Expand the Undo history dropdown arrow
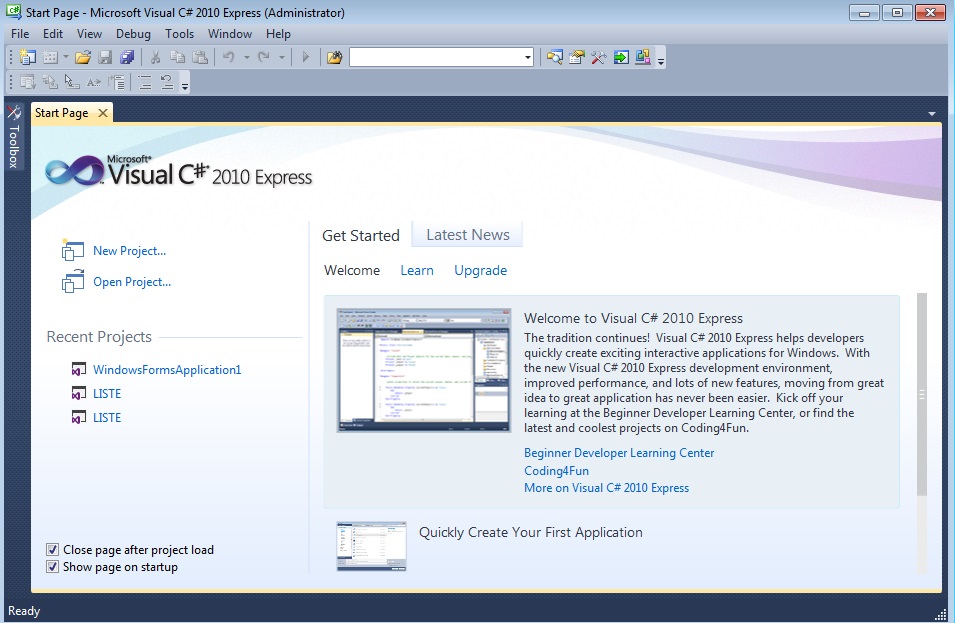This screenshot has width=955, height=623. click(247, 57)
